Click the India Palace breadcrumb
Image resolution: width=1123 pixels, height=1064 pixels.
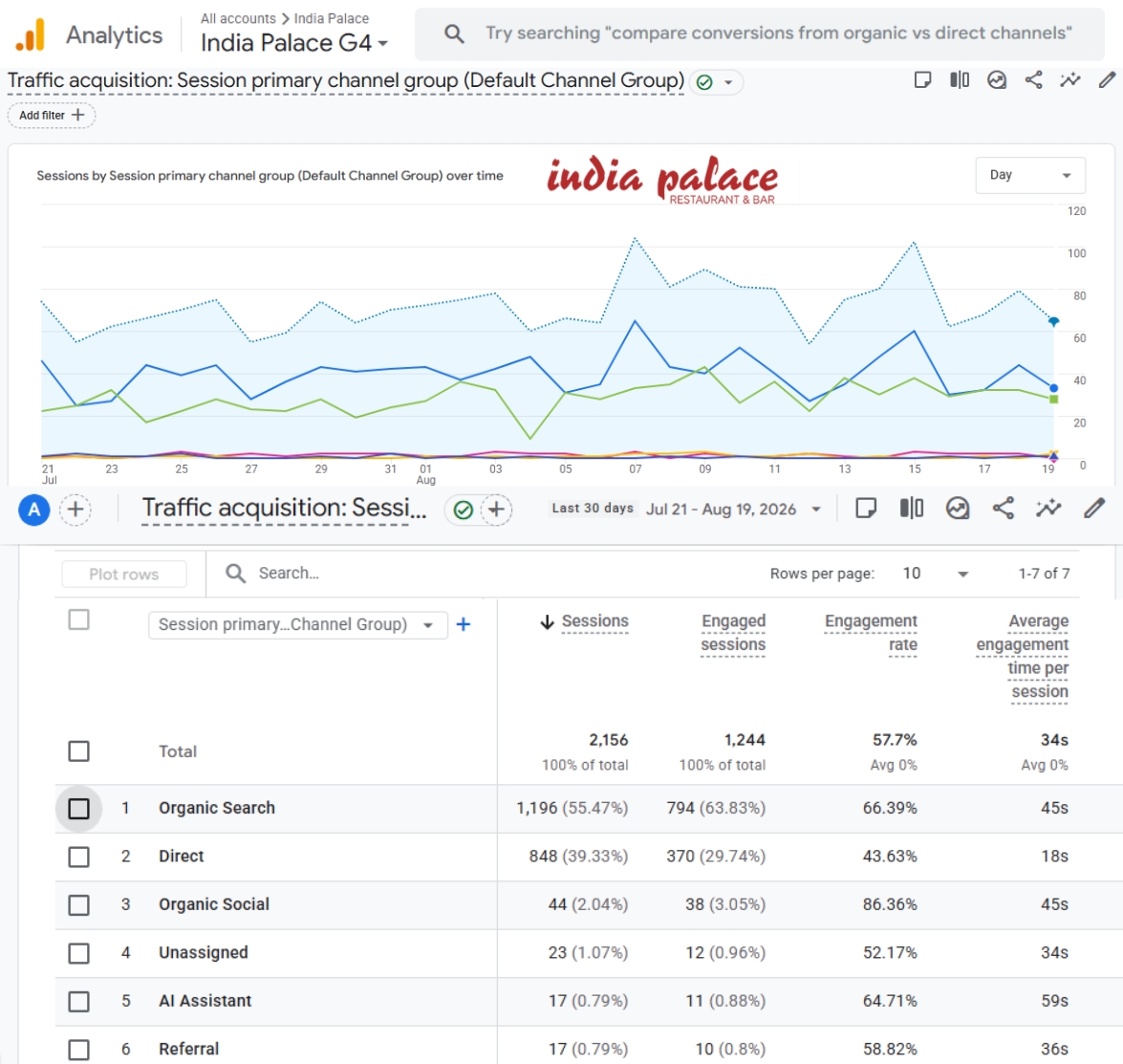332,18
